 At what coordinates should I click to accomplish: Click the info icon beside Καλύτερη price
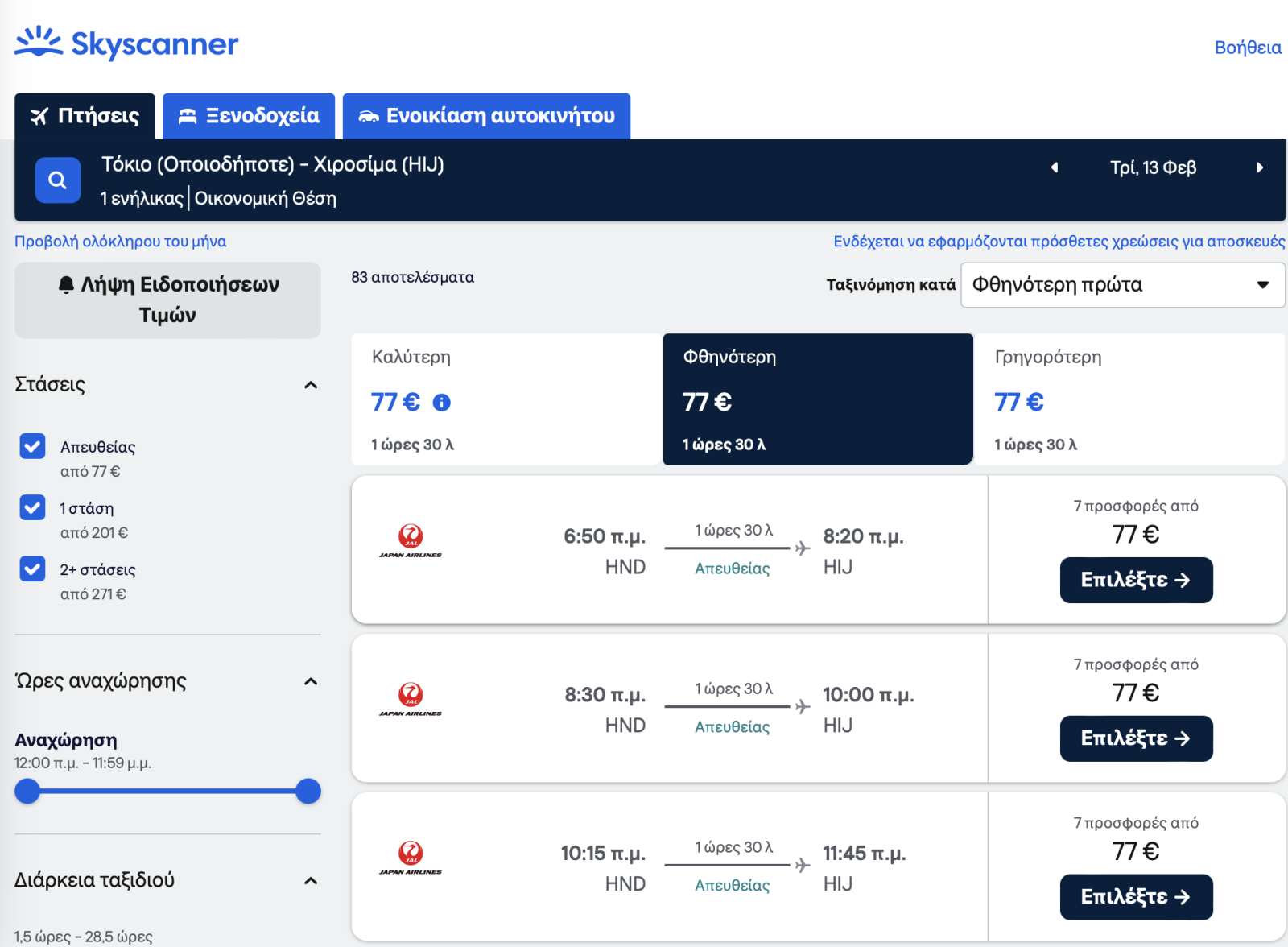point(441,403)
